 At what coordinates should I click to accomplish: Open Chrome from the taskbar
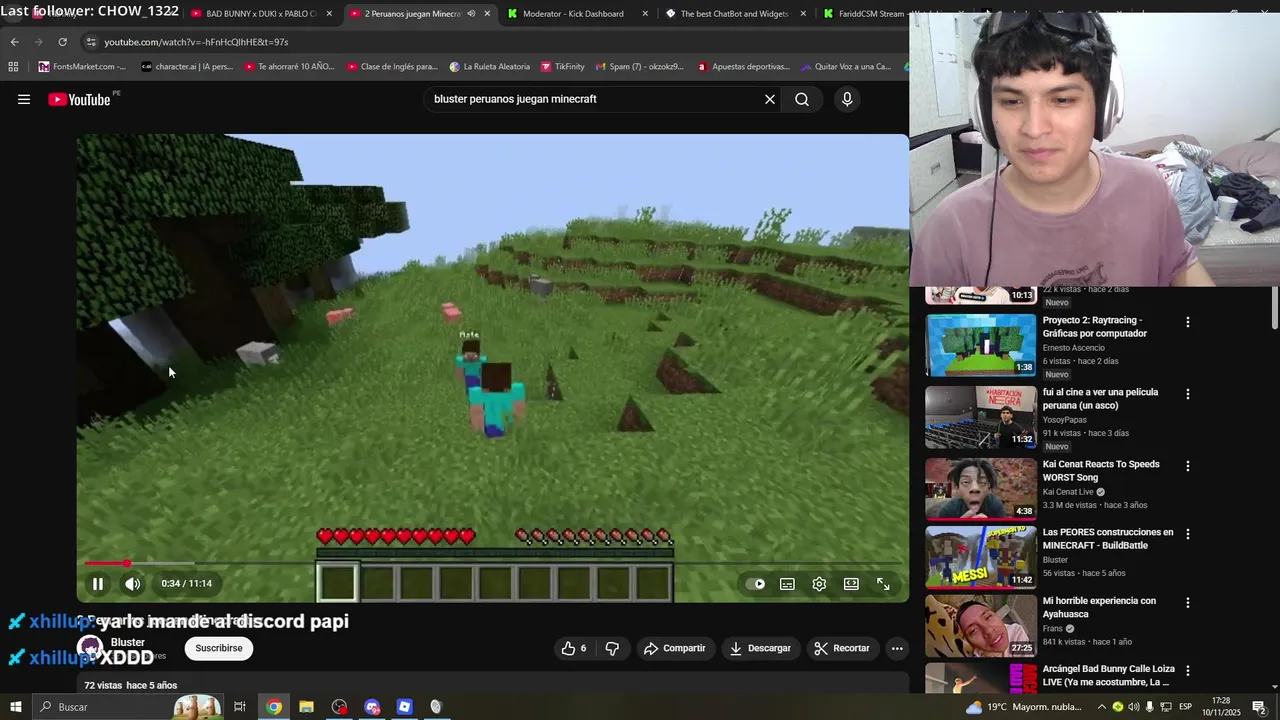point(274,707)
